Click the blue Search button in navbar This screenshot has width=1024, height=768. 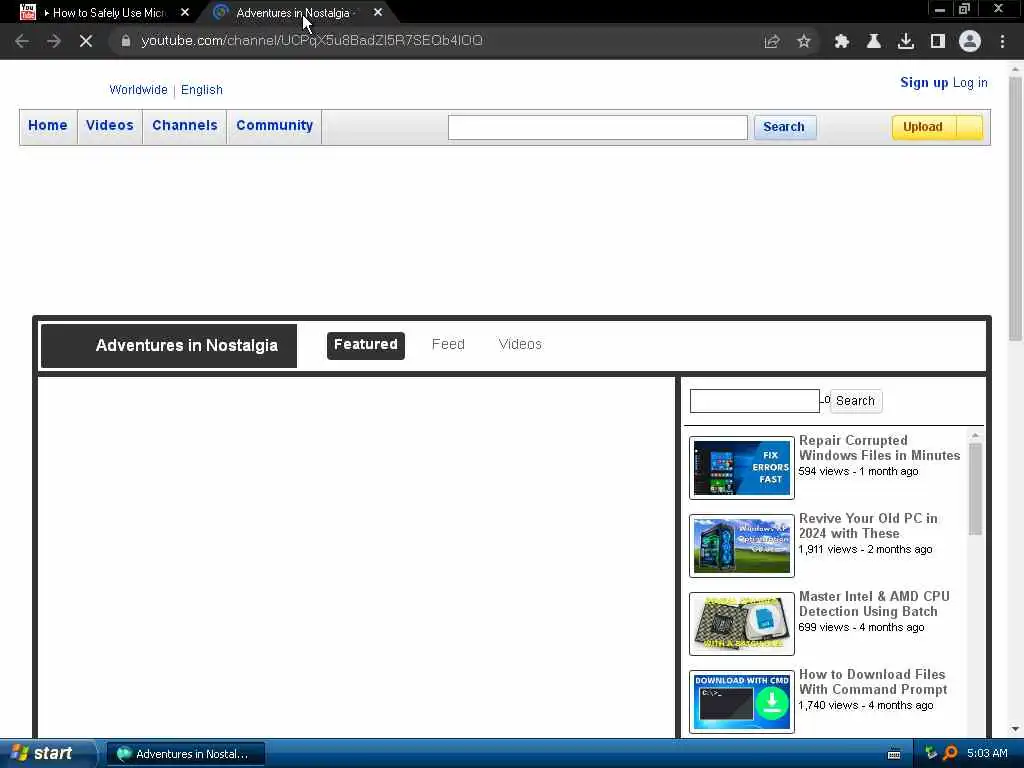pos(784,127)
